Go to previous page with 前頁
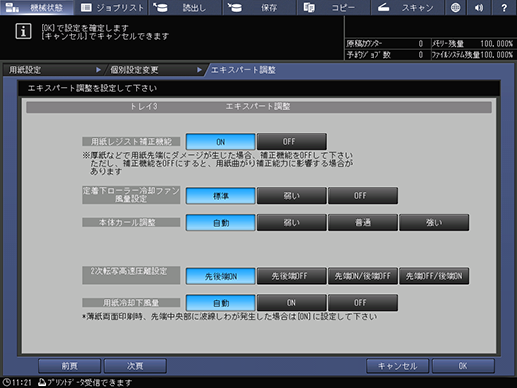The image size is (517, 388). pyautogui.click(x=69, y=366)
